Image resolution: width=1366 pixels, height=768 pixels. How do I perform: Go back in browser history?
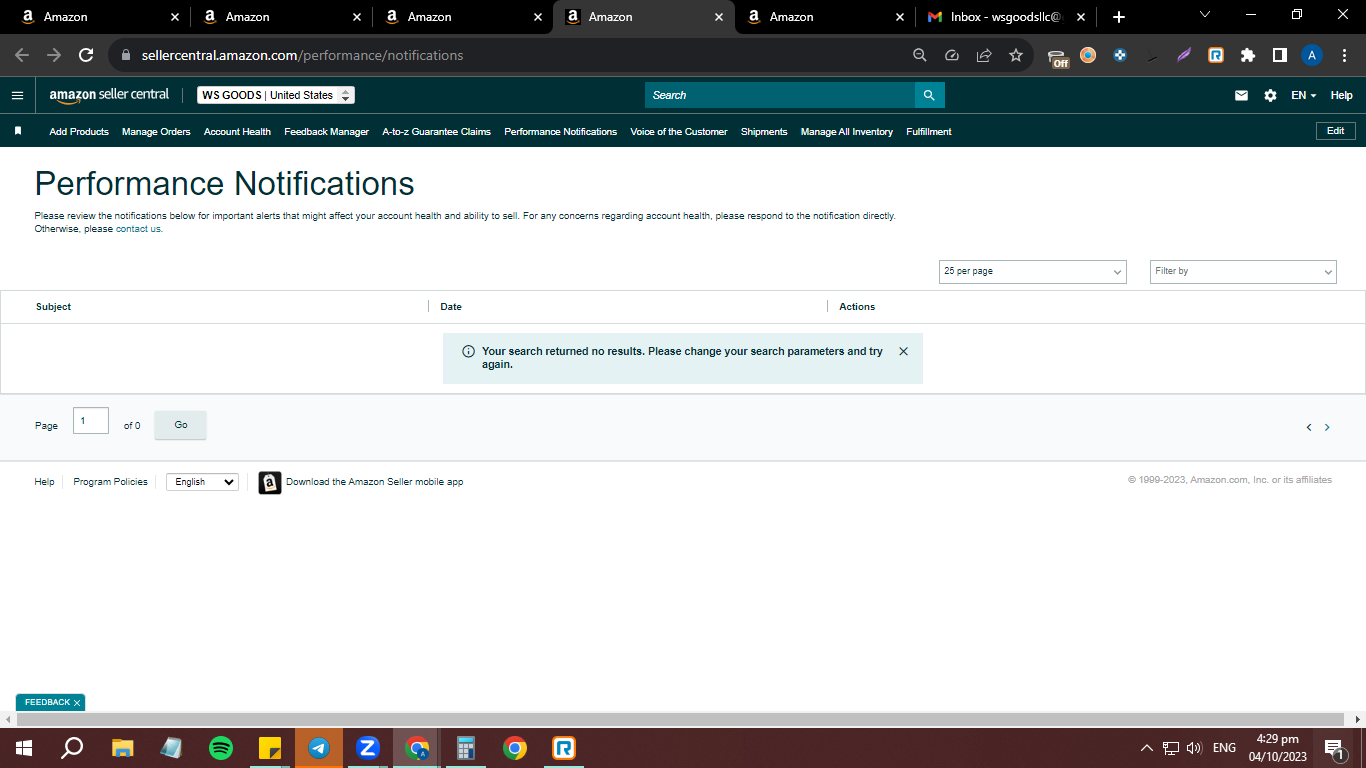click(x=22, y=55)
